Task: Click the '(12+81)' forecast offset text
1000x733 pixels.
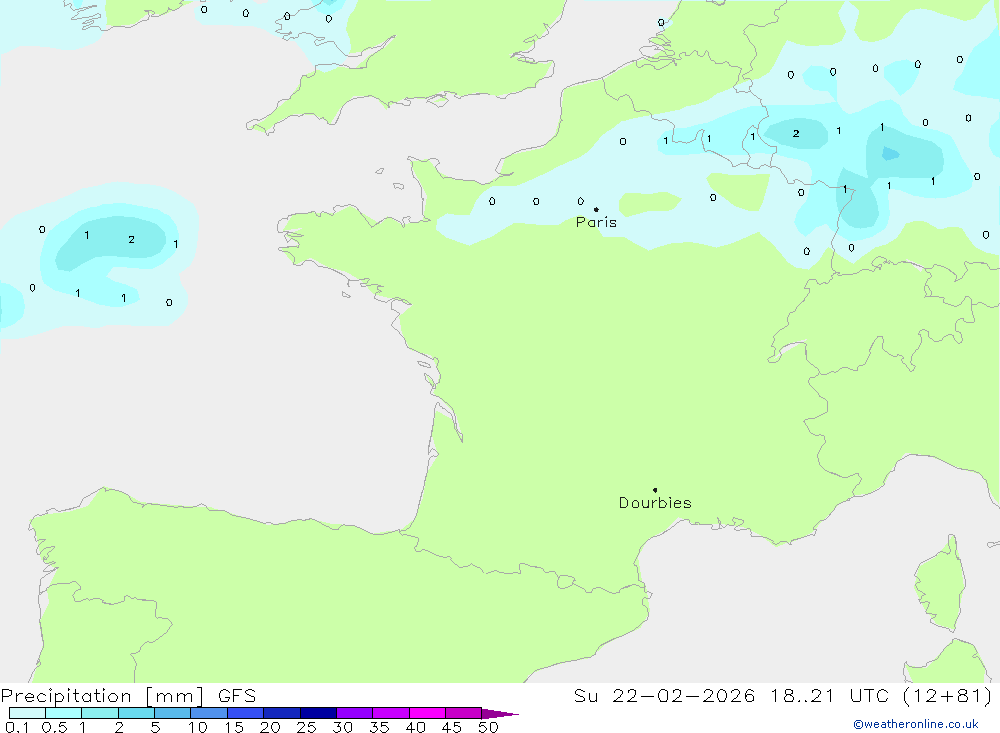Action: (948, 695)
